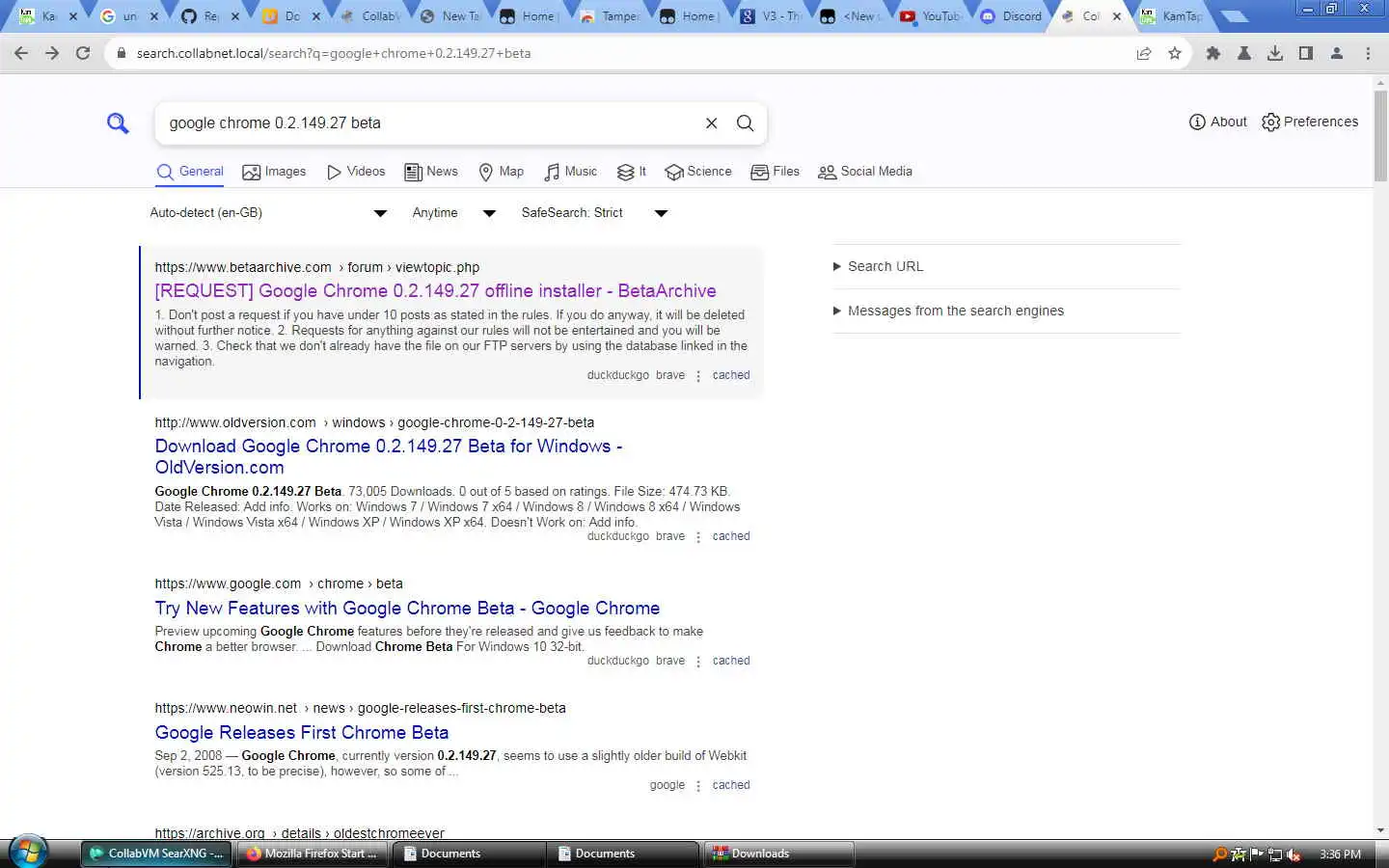The image size is (1389, 868).
Task: Open the Anytime time range dropdown
Action: coord(453,212)
